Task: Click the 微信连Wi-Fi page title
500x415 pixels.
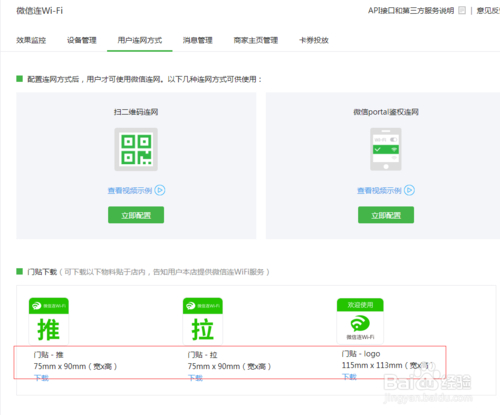Action: (40, 11)
